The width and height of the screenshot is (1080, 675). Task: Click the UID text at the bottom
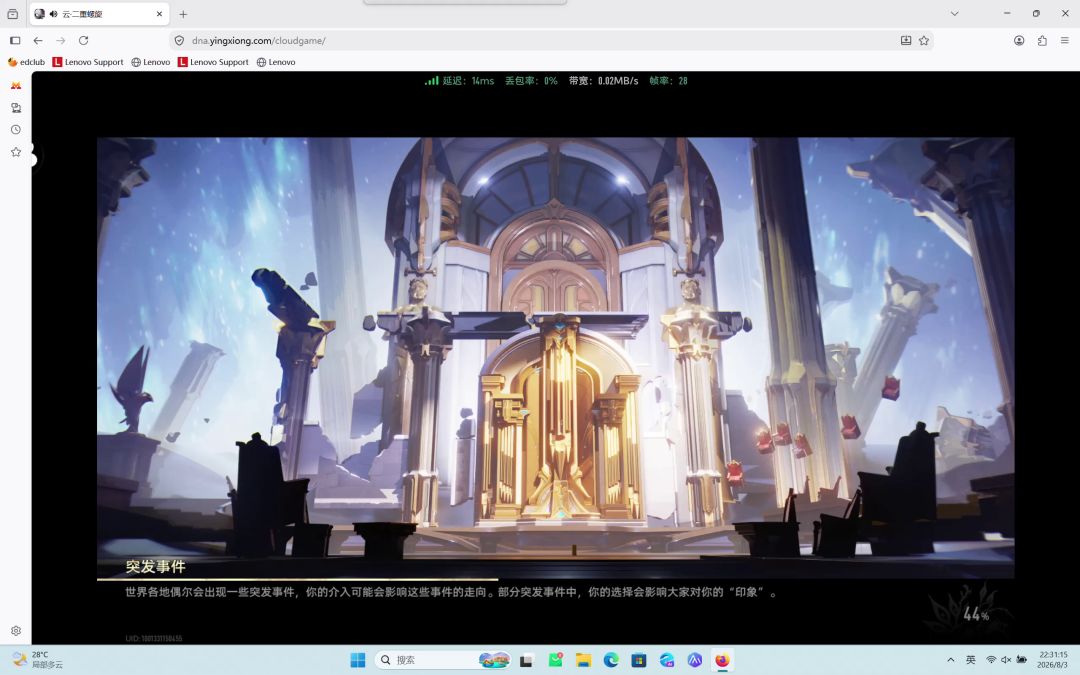coord(154,638)
